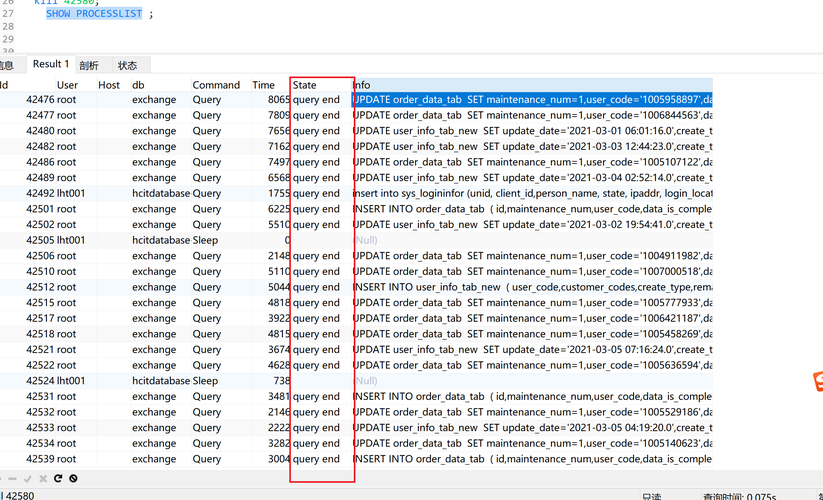Click the Time column header
This screenshot has width=823, height=500.
(x=263, y=85)
